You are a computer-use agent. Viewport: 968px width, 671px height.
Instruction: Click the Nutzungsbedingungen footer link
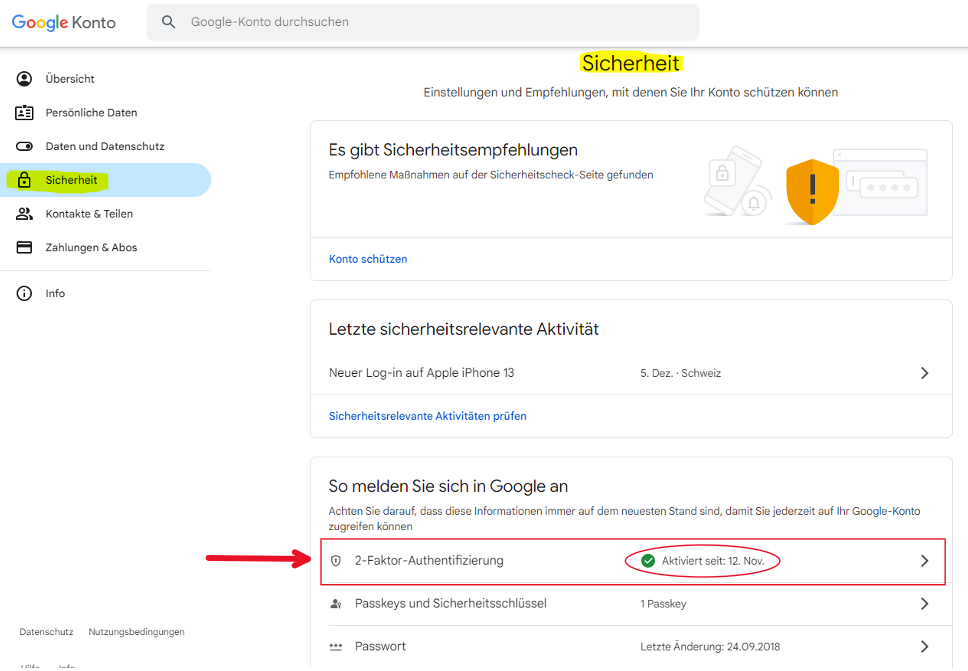(x=136, y=631)
